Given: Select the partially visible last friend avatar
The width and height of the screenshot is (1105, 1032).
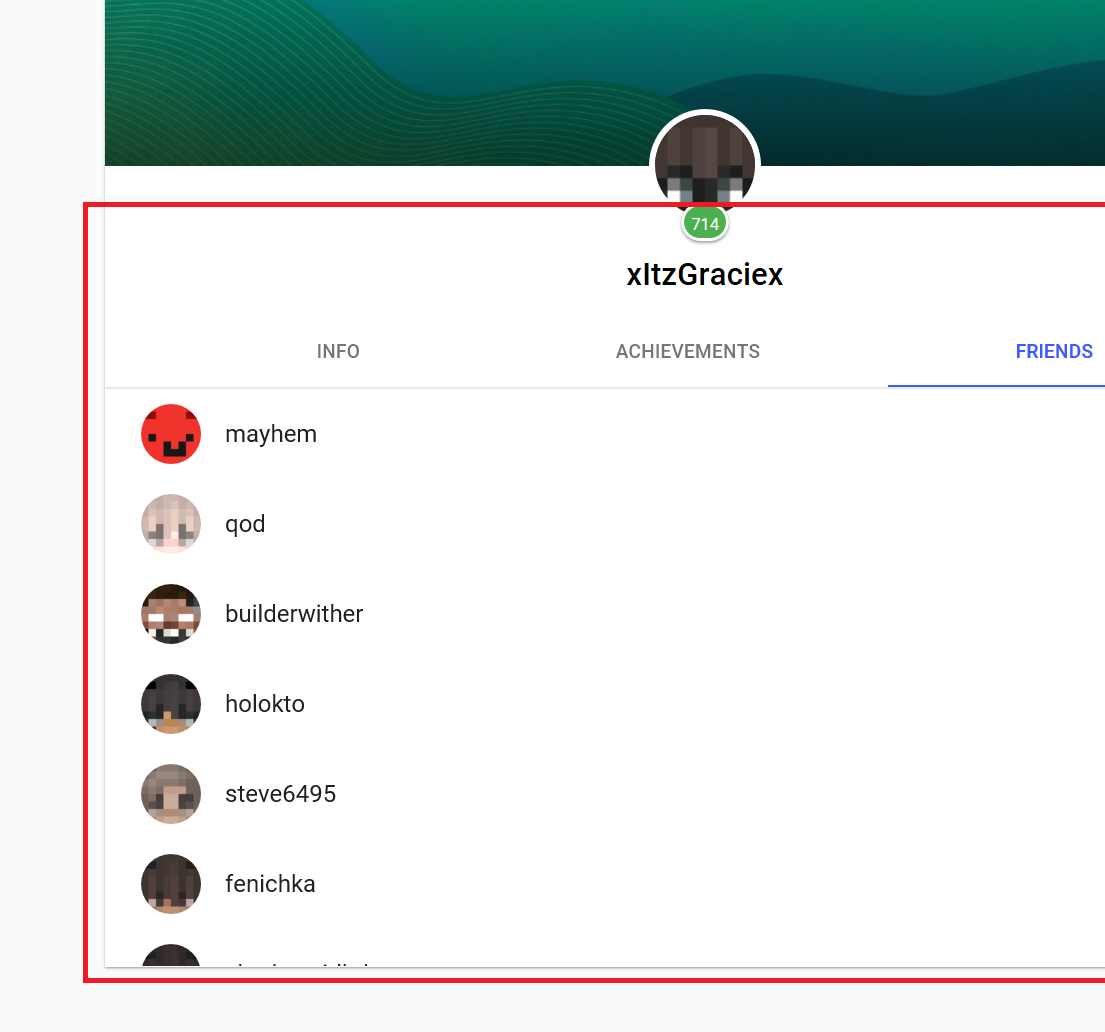Looking at the screenshot, I should 171,955.
